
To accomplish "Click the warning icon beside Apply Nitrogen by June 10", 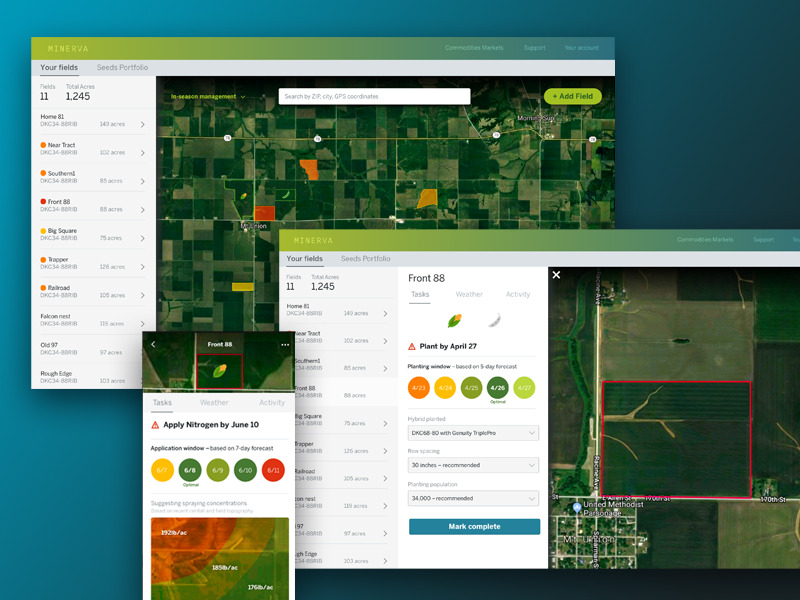I will tap(154, 424).
